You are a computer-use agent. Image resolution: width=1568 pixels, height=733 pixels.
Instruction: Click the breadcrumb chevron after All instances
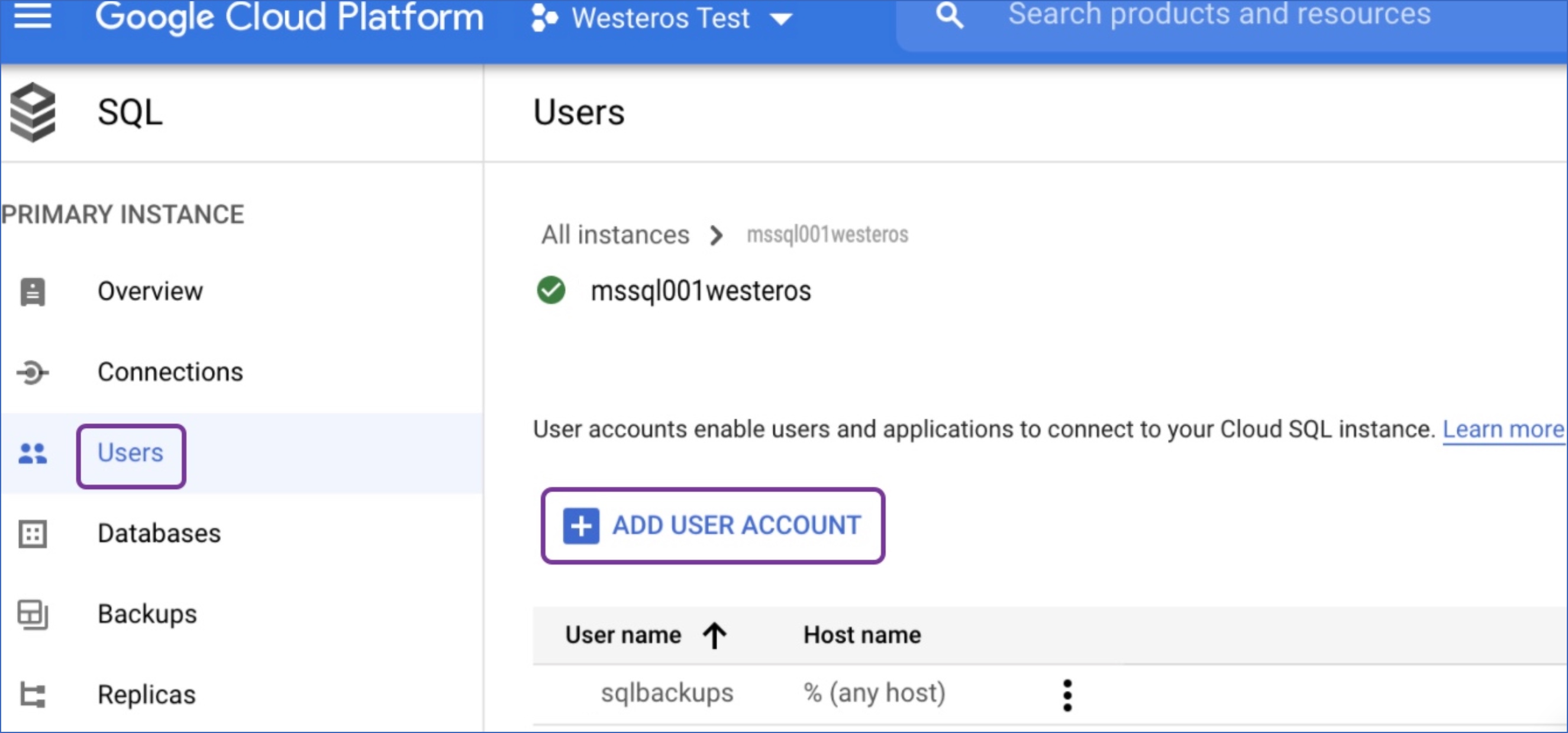717,235
